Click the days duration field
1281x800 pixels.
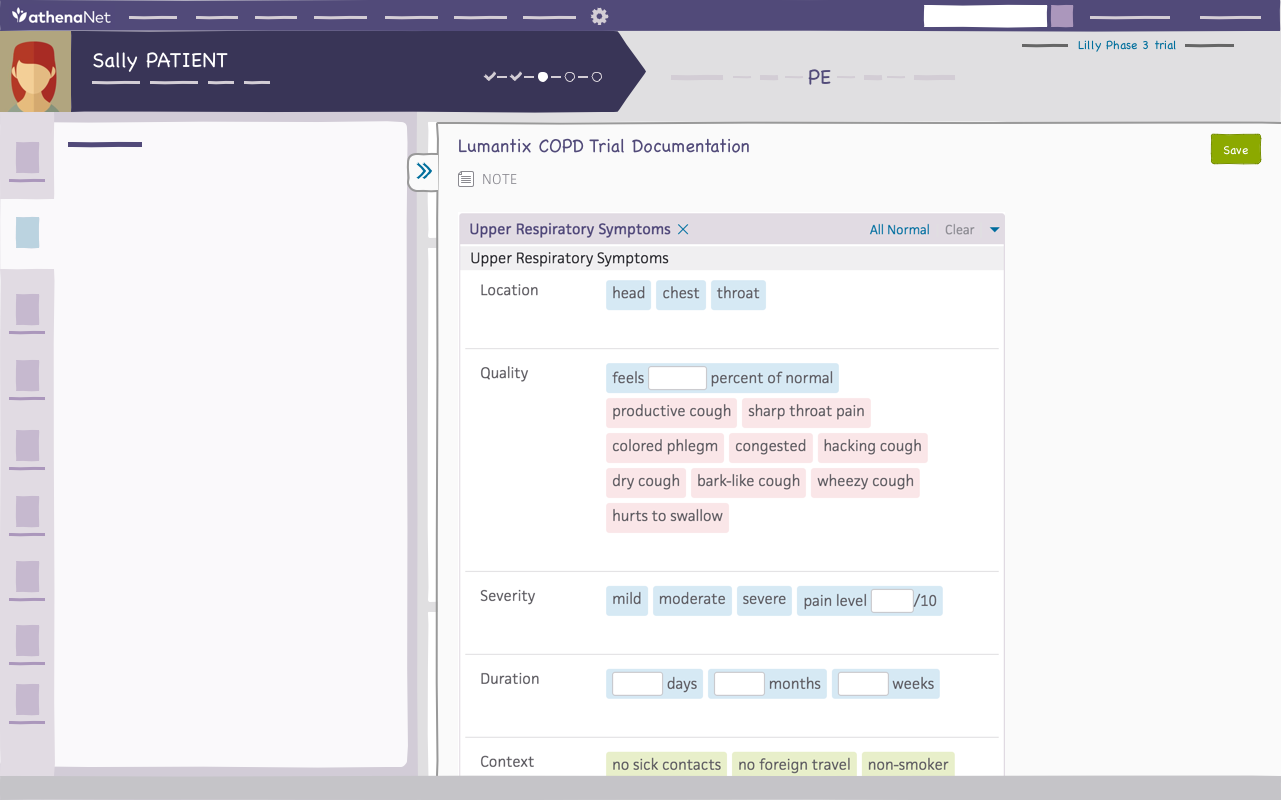pyautogui.click(x=637, y=684)
